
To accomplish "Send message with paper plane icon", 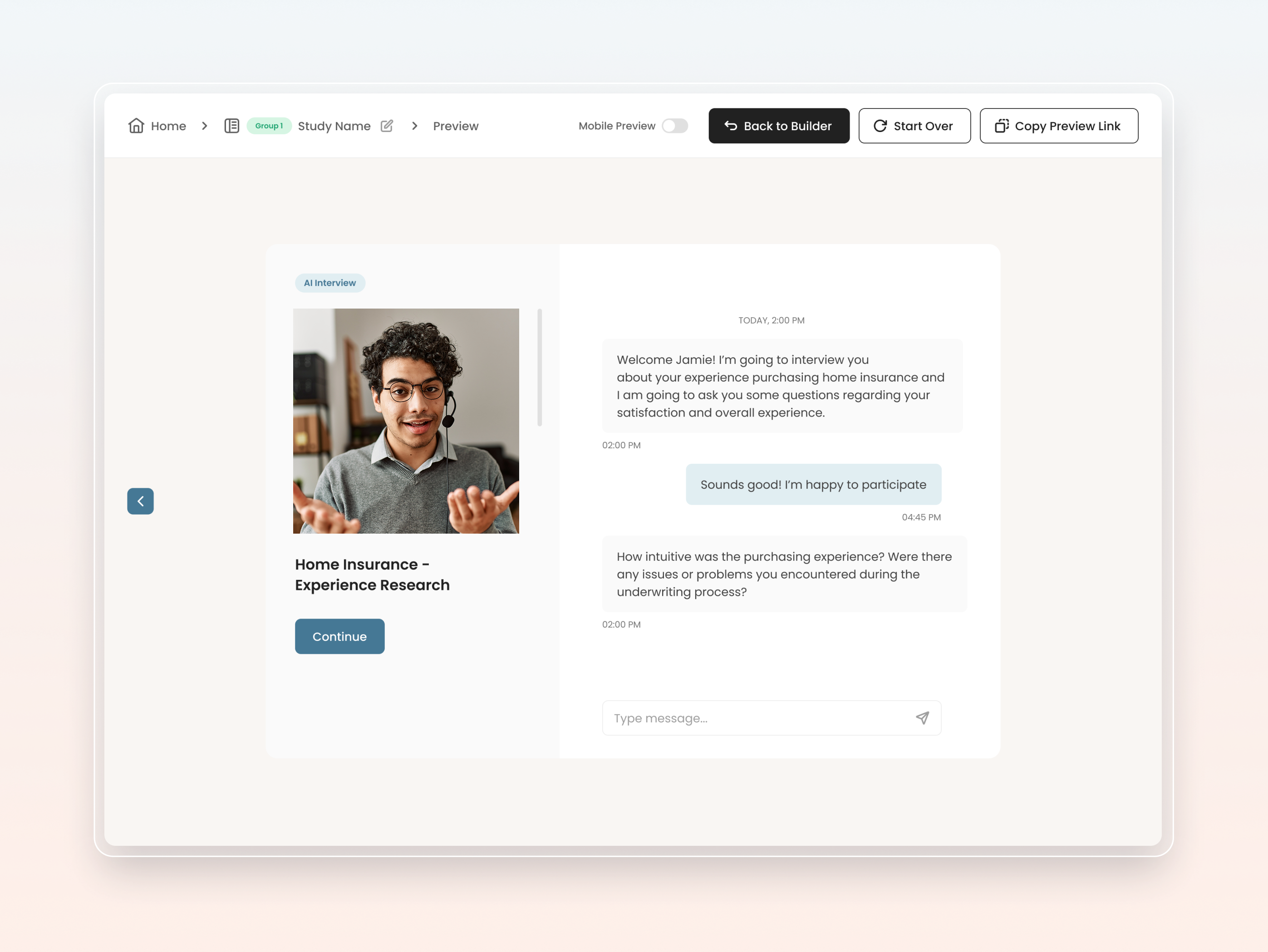I will click(x=922, y=717).
